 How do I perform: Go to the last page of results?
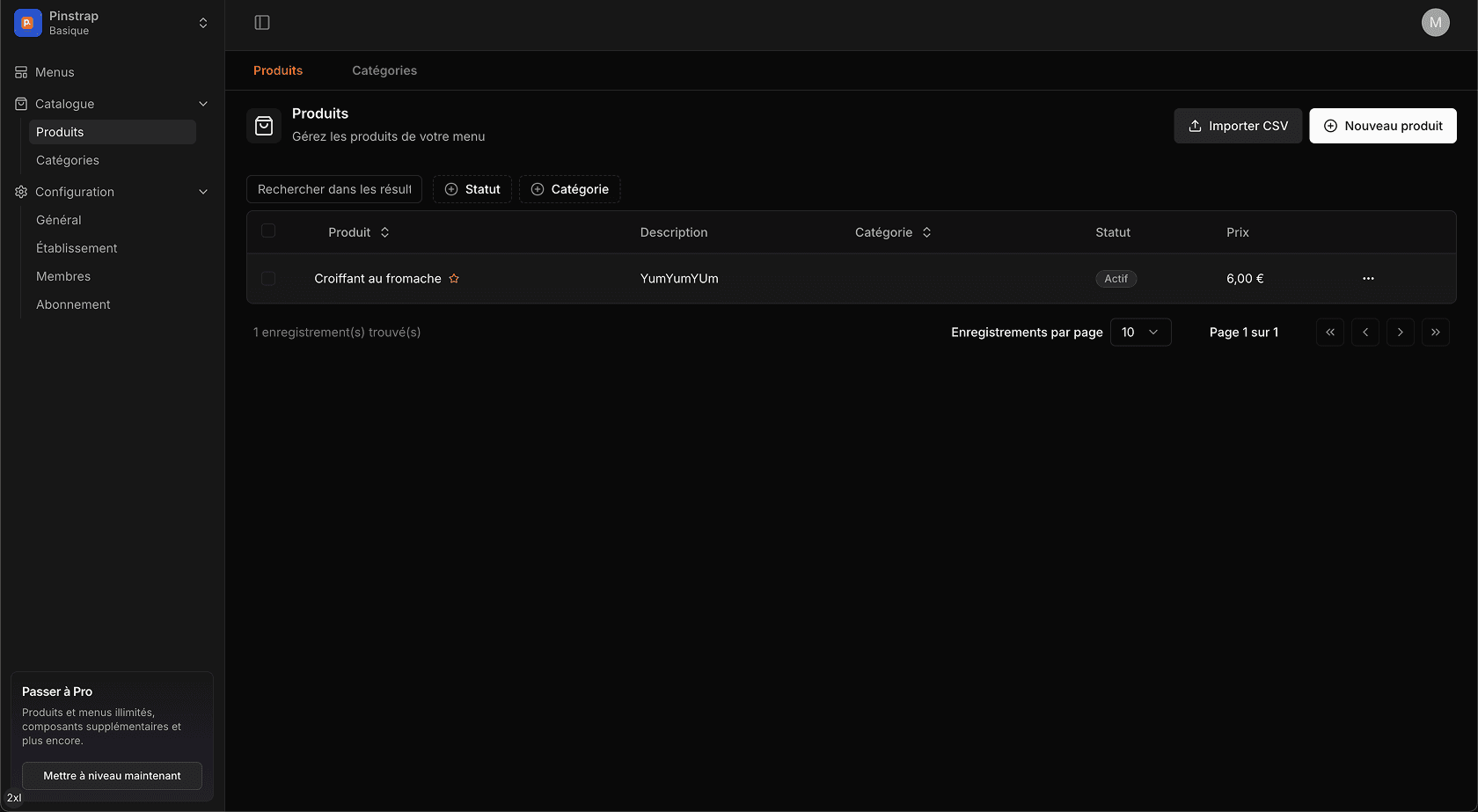click(x=1435, y=333)
